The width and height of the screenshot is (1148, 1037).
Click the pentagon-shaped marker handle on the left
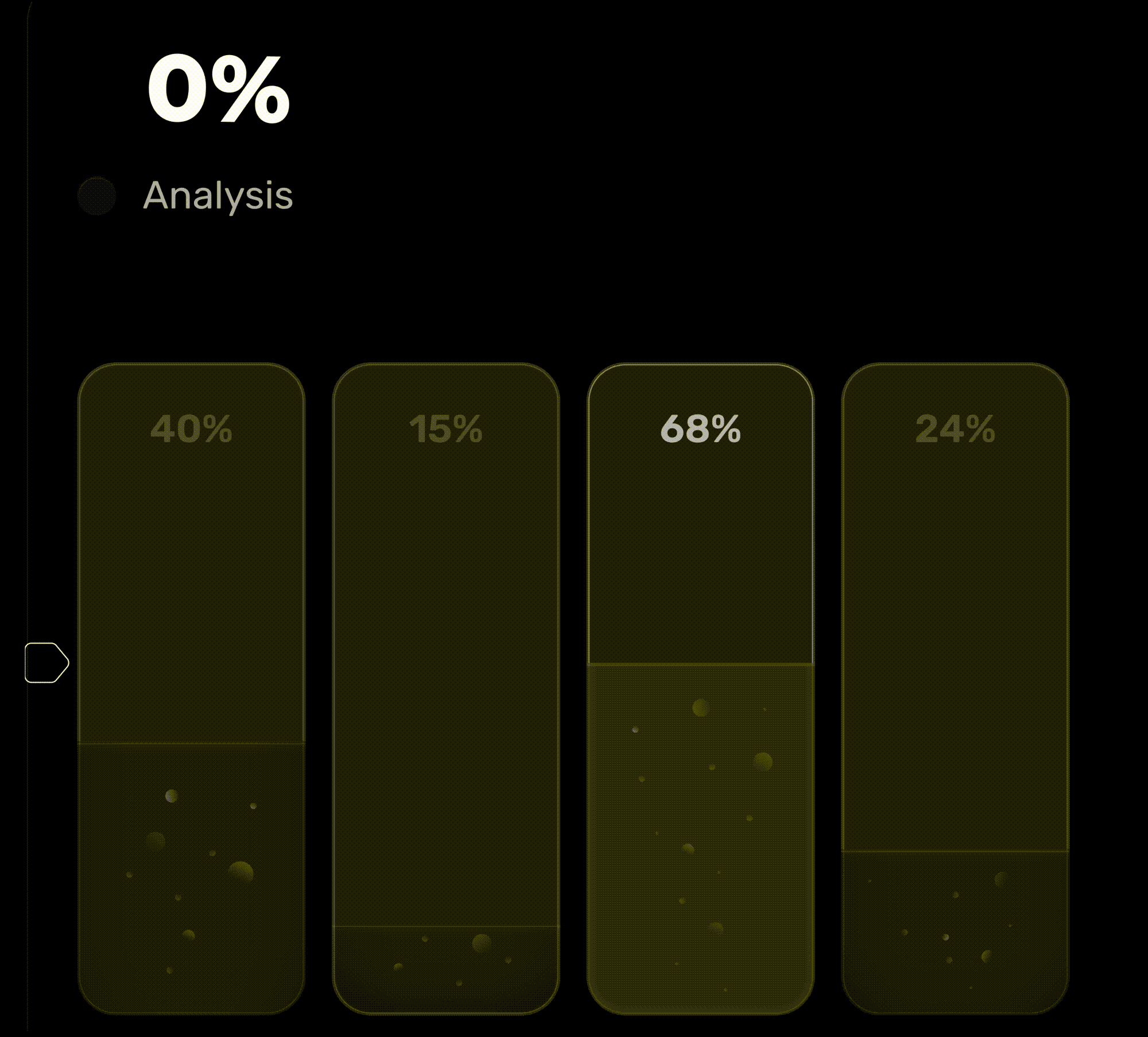click(x=46, y=663)
